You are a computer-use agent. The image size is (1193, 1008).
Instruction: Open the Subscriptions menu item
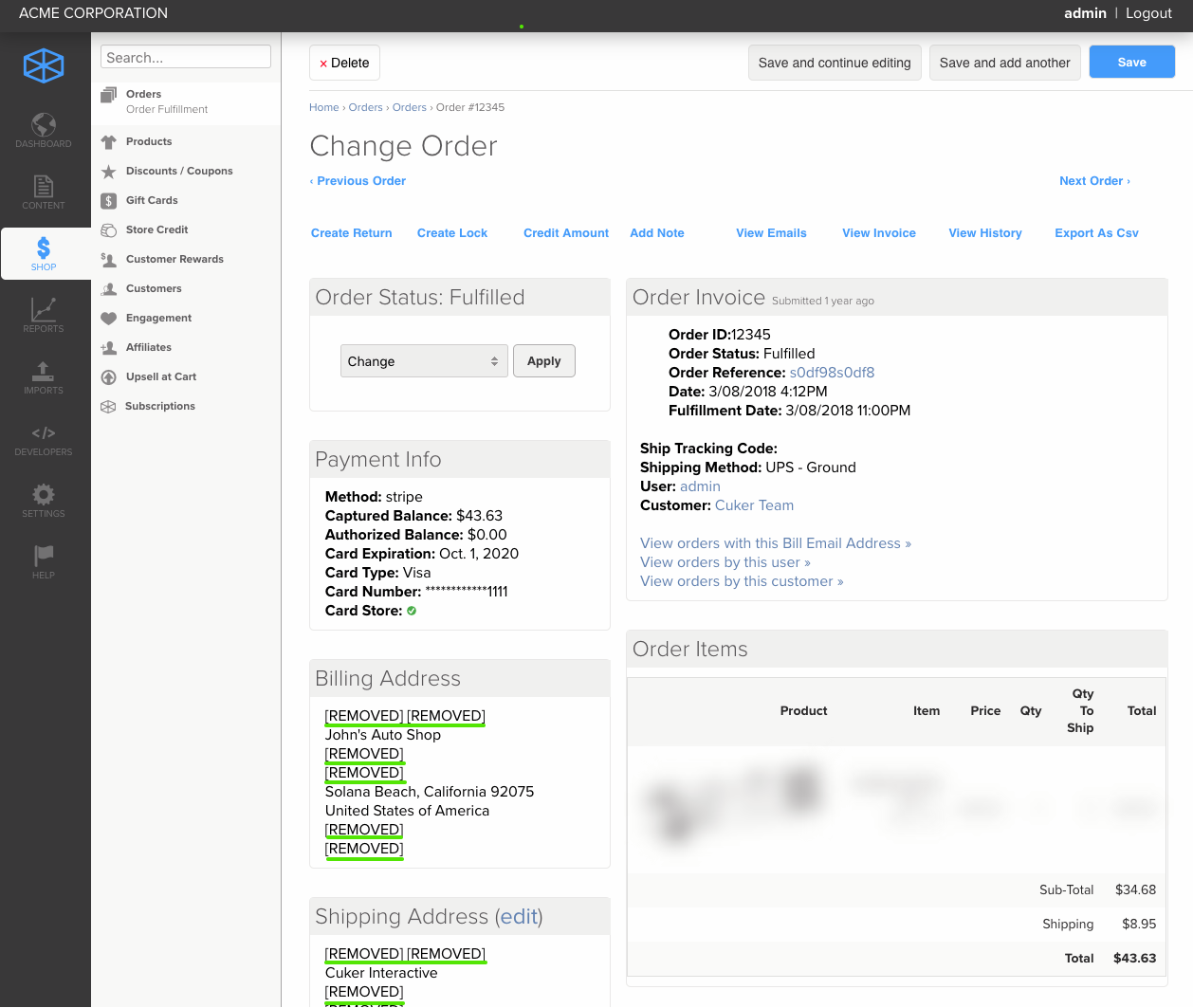(x=160, y=406)
